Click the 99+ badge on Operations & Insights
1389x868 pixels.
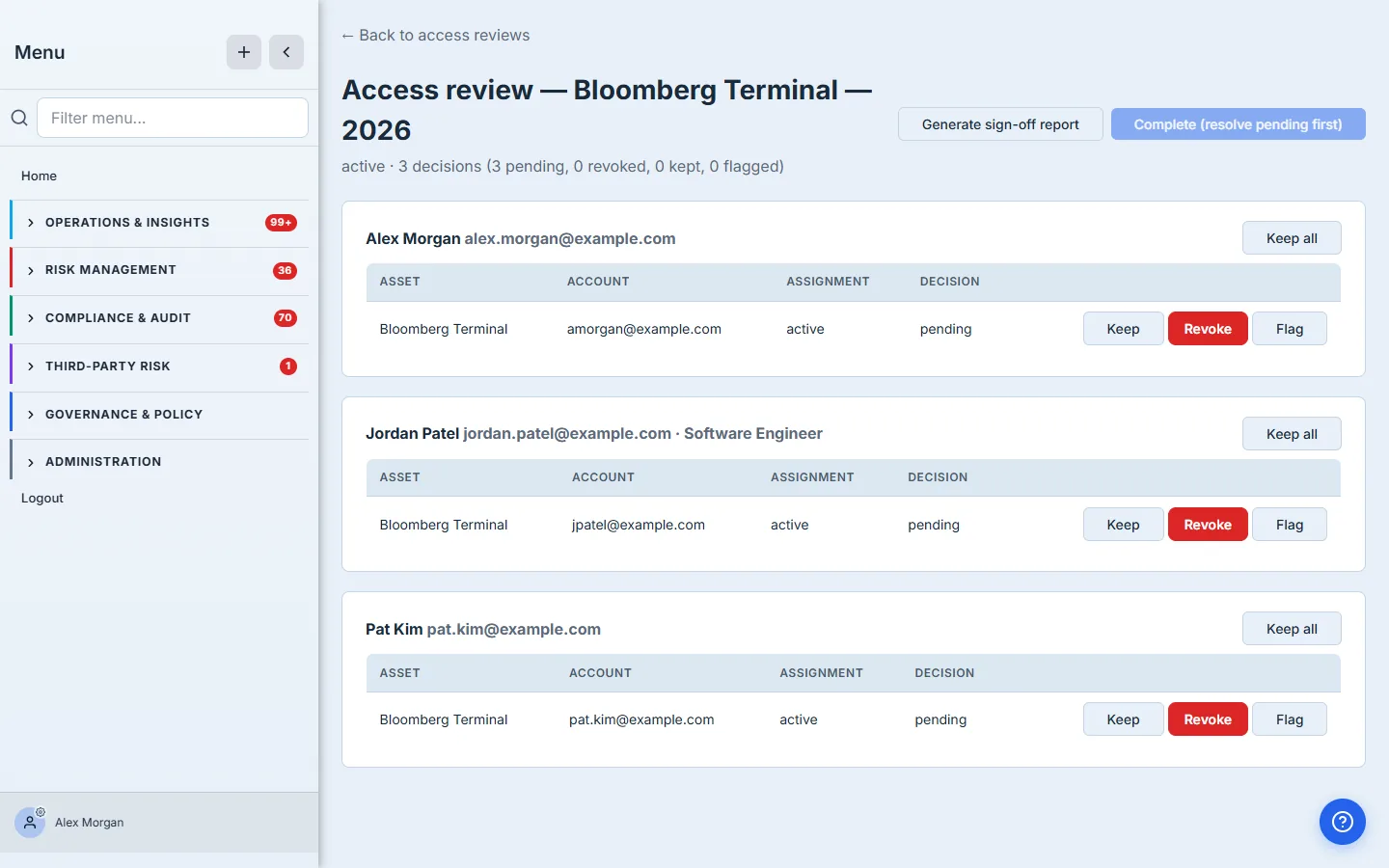coord(281,223)
